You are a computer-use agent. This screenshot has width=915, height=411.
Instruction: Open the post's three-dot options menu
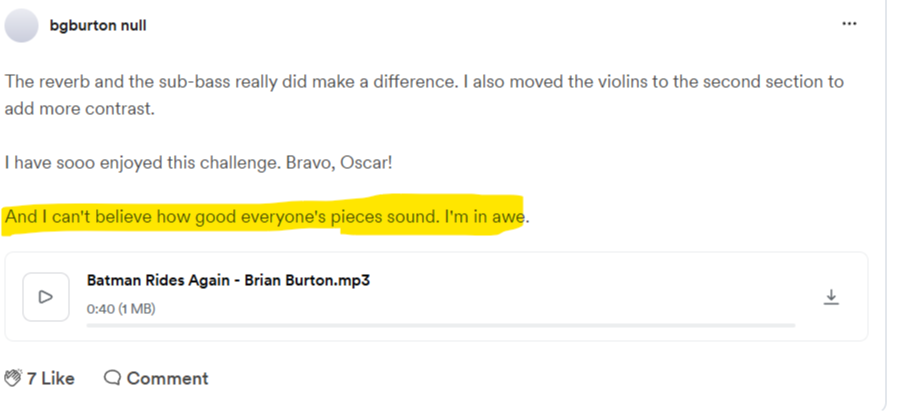850,23
